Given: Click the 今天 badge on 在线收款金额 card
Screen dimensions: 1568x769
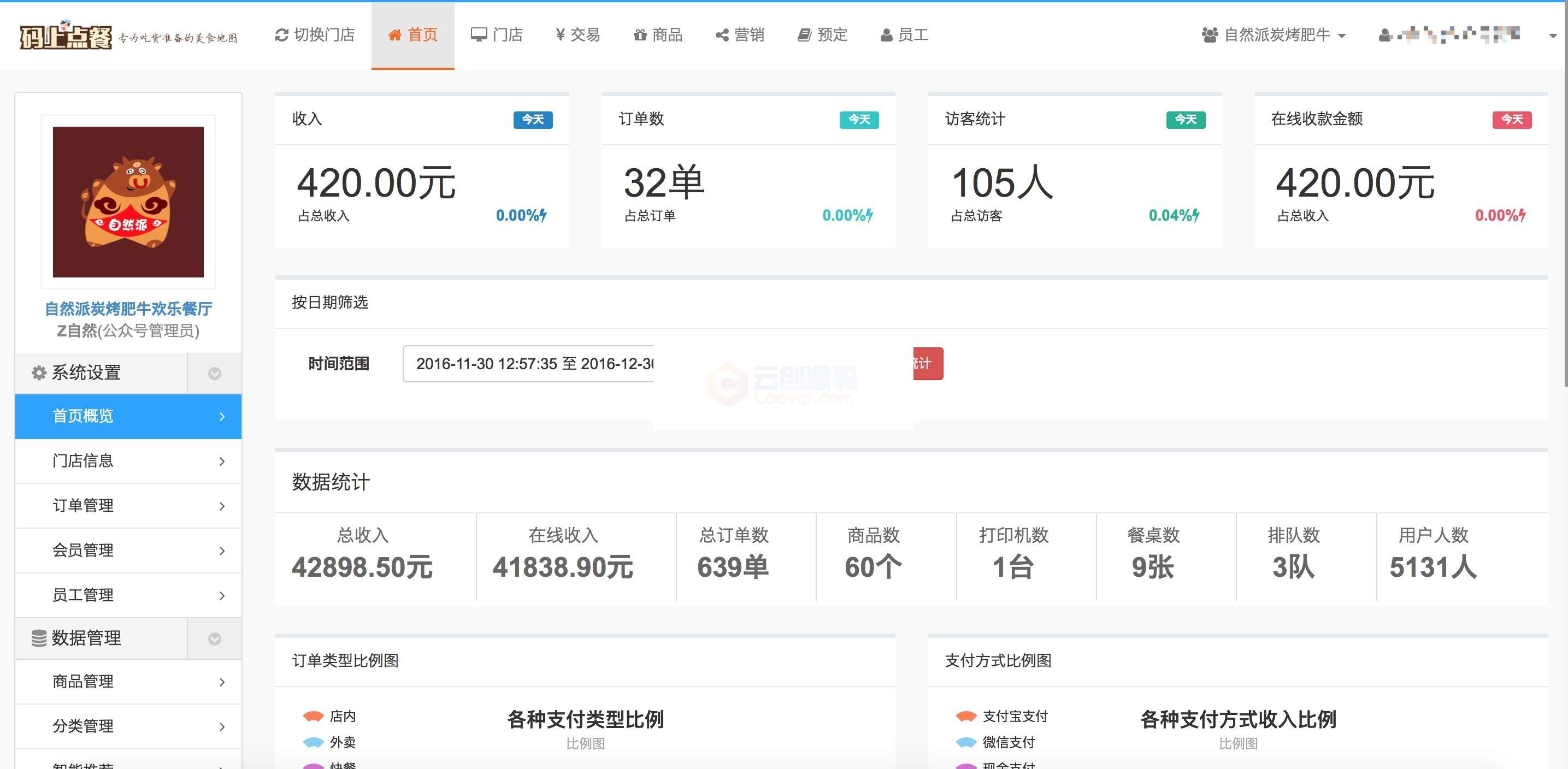Looking at the screenshot, I should point(1512,120).
